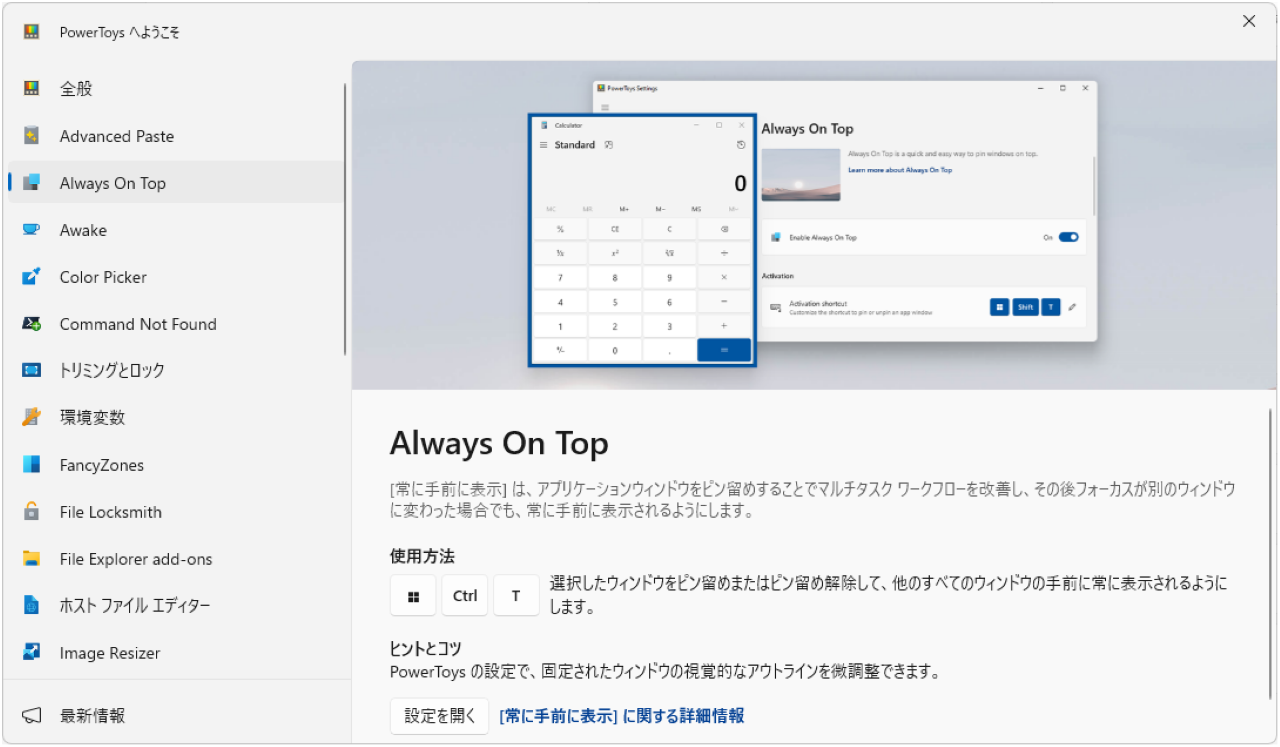The width and height of the screenshot is (1280, 747).
Task: Click the T shortcut key badge
Action: [516, 595]
